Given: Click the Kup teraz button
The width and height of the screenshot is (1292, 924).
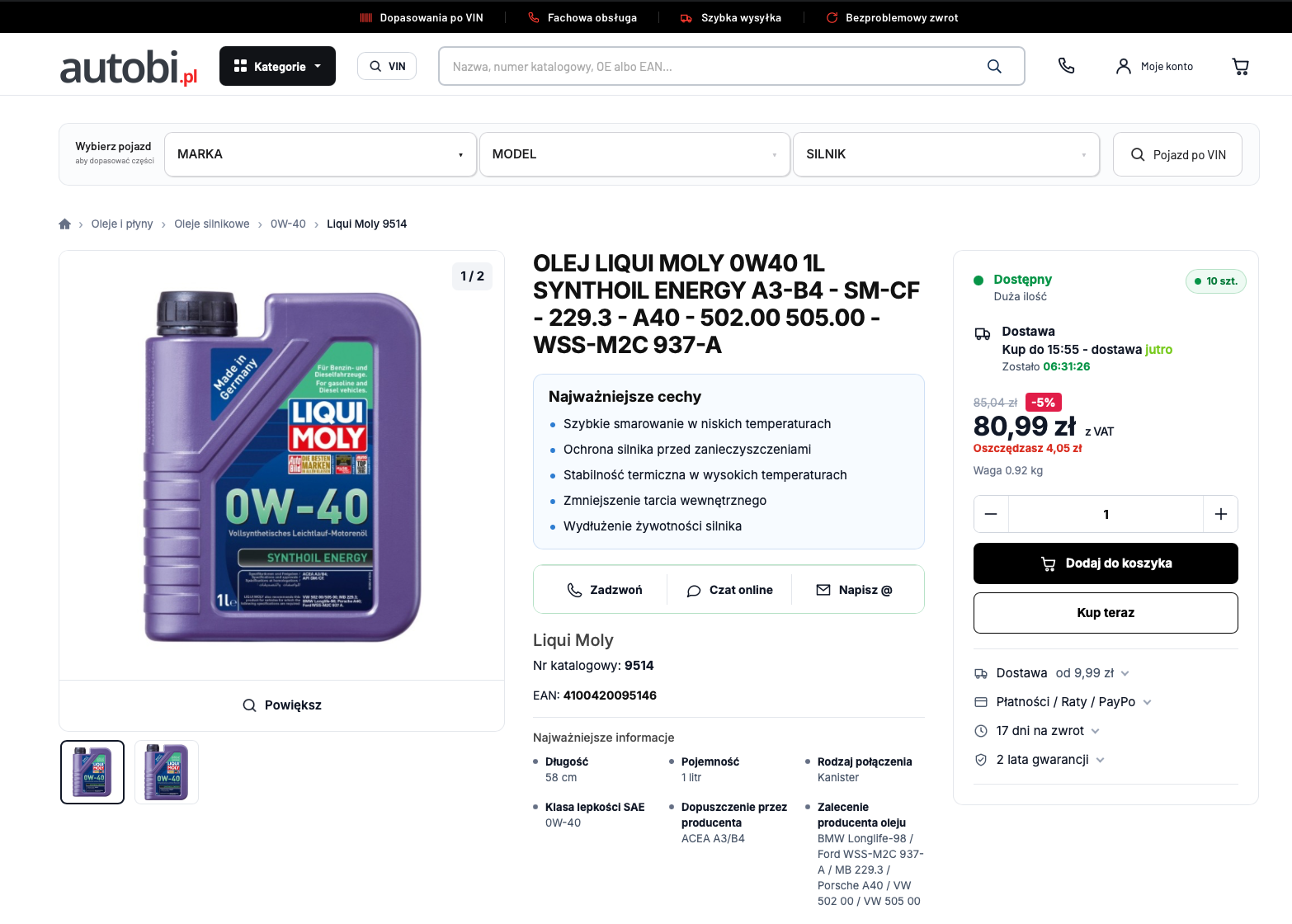Looking at the screenshot, I should tap(1106, 613).
